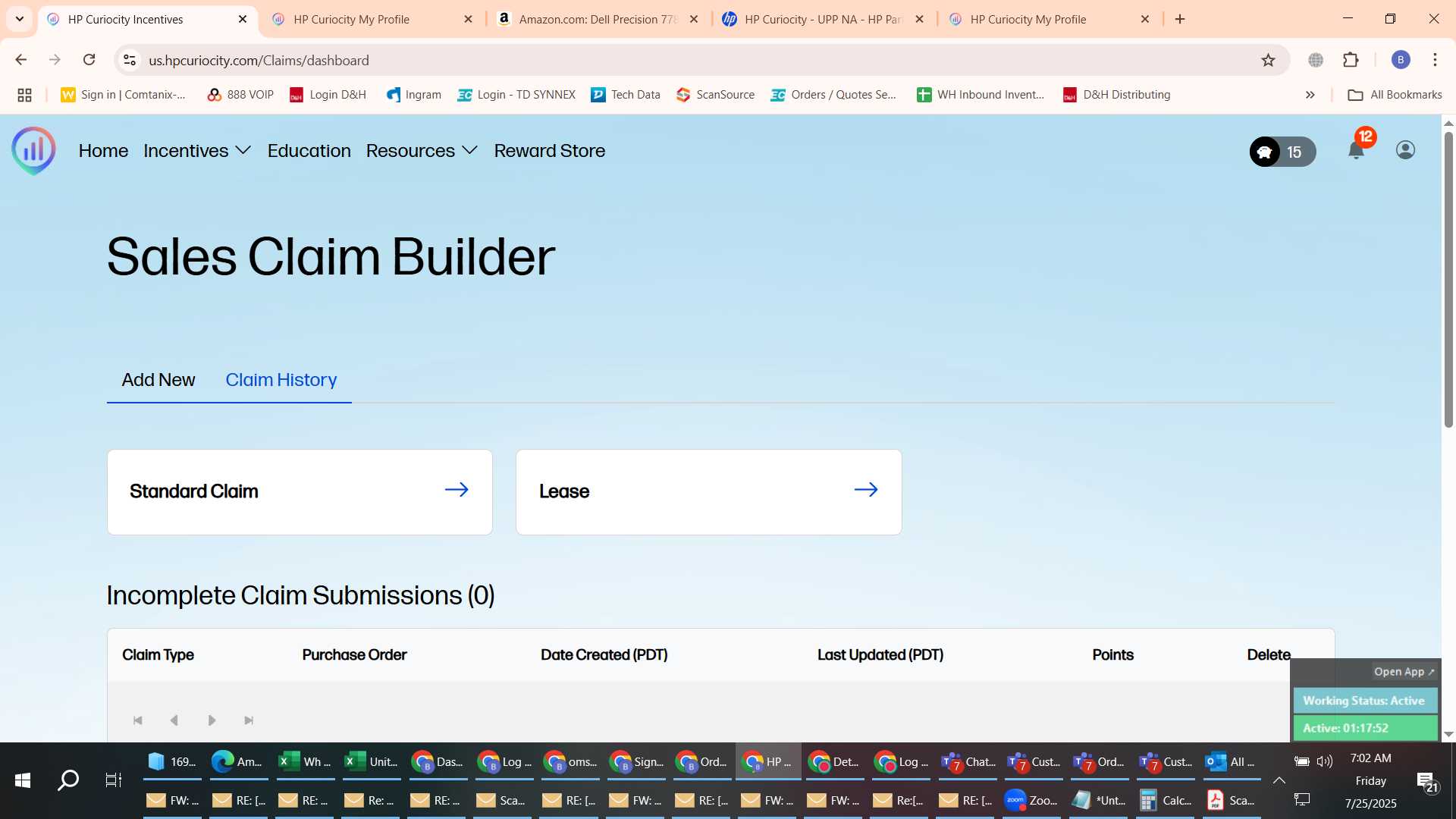Click the Date Created (PDT) column header
The width and height of the screenshot is (1456, 819).
point(604,655)
